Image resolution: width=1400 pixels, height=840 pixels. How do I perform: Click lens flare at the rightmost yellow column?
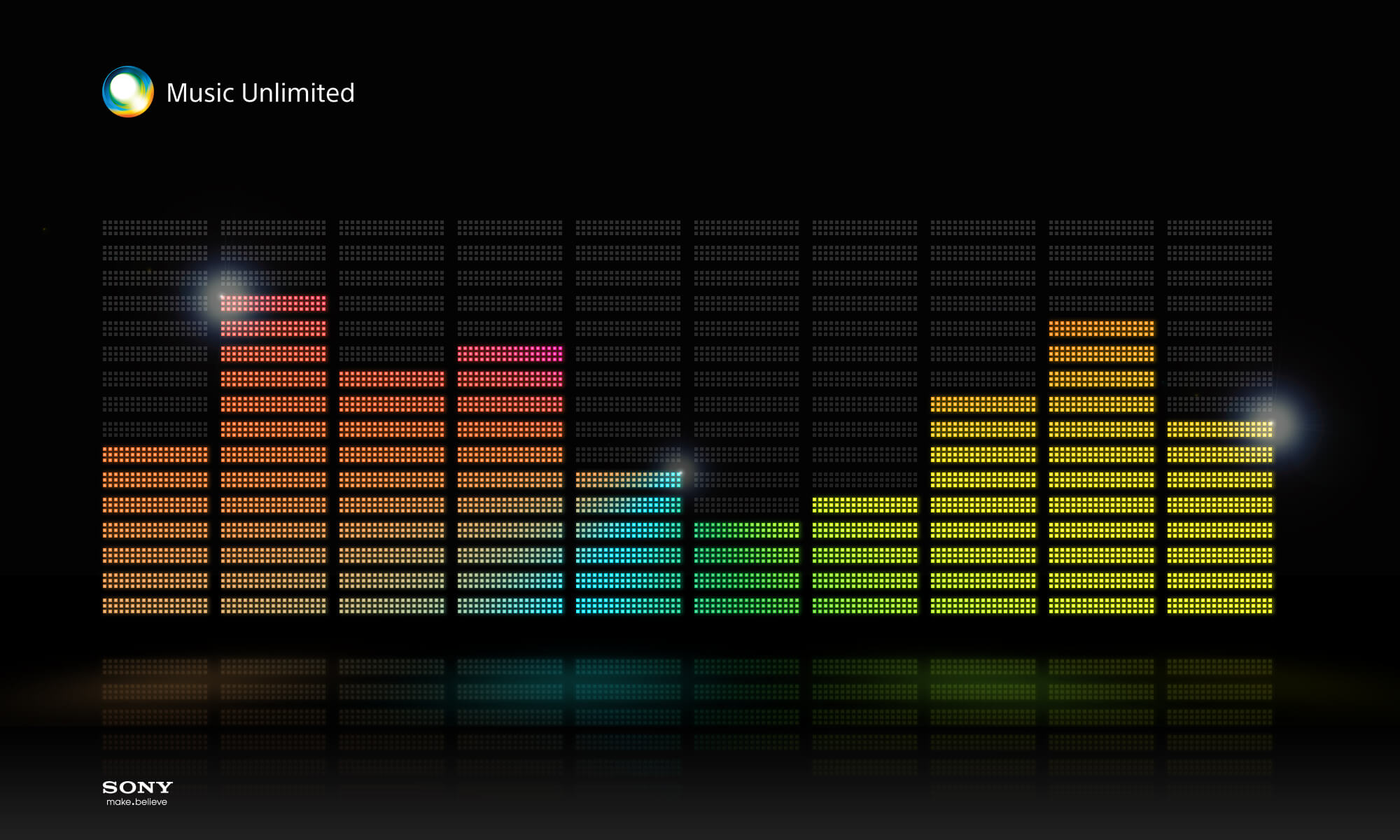(1273, 425)
